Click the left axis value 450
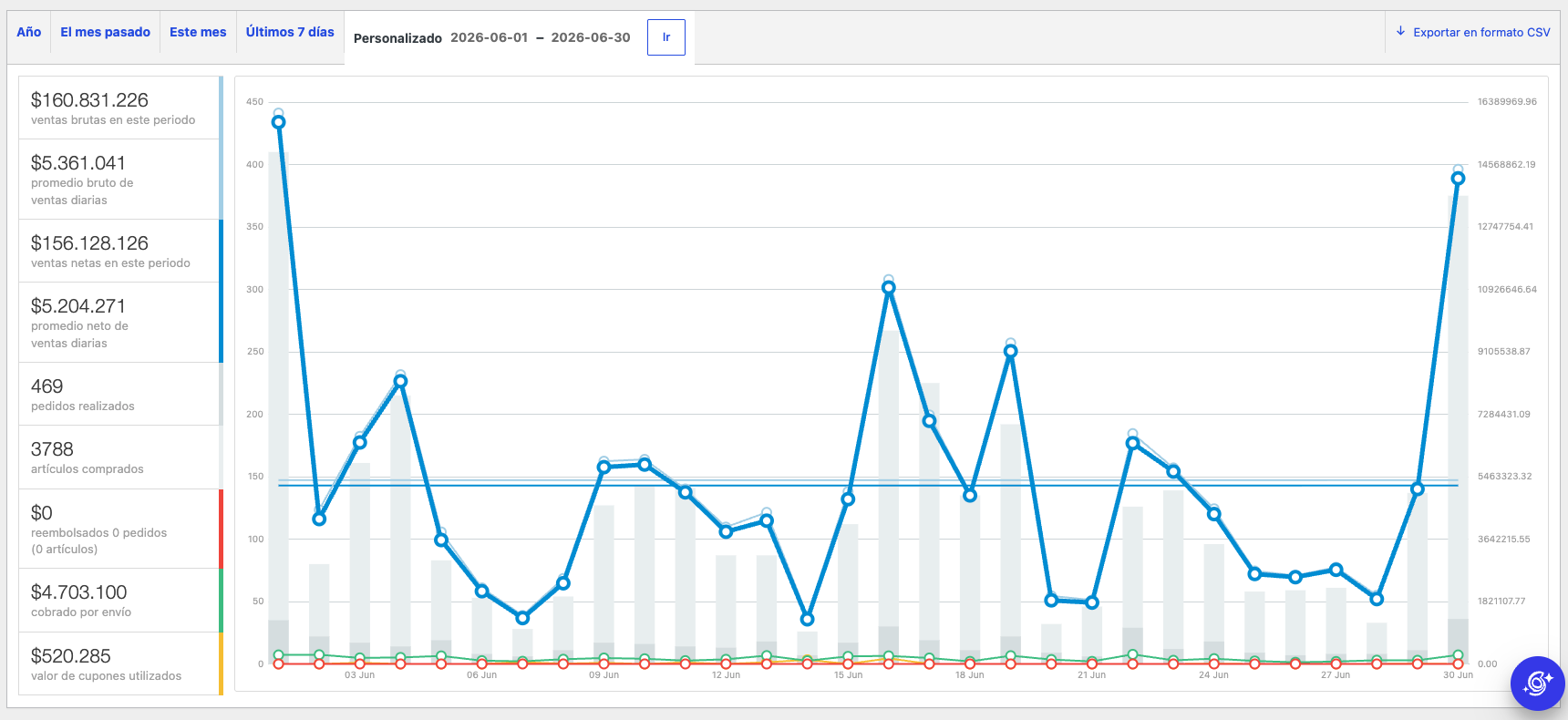Image resolution: width=1568 pixels, height=720 pixels. 254,102
